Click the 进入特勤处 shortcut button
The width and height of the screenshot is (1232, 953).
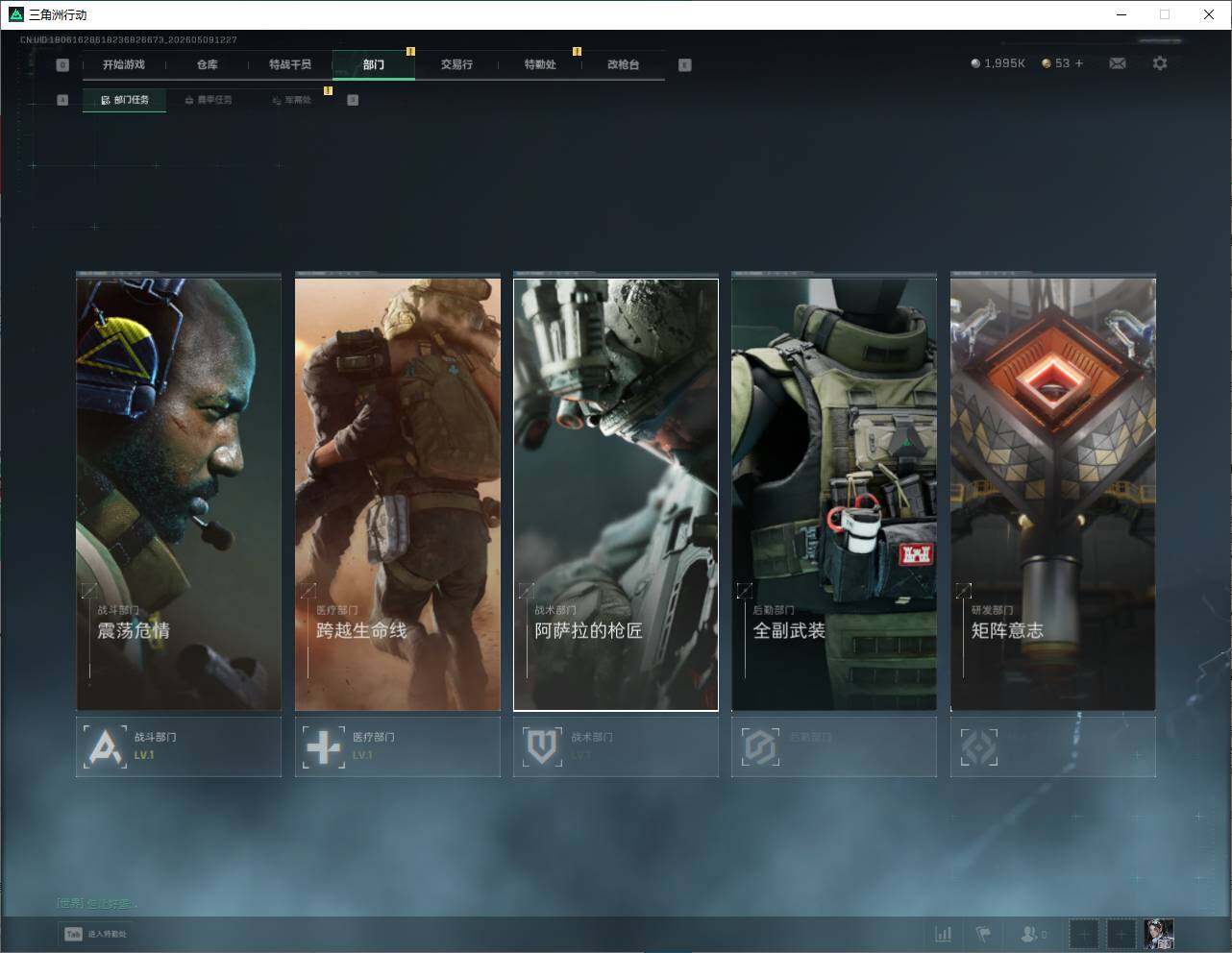point(95,934)
